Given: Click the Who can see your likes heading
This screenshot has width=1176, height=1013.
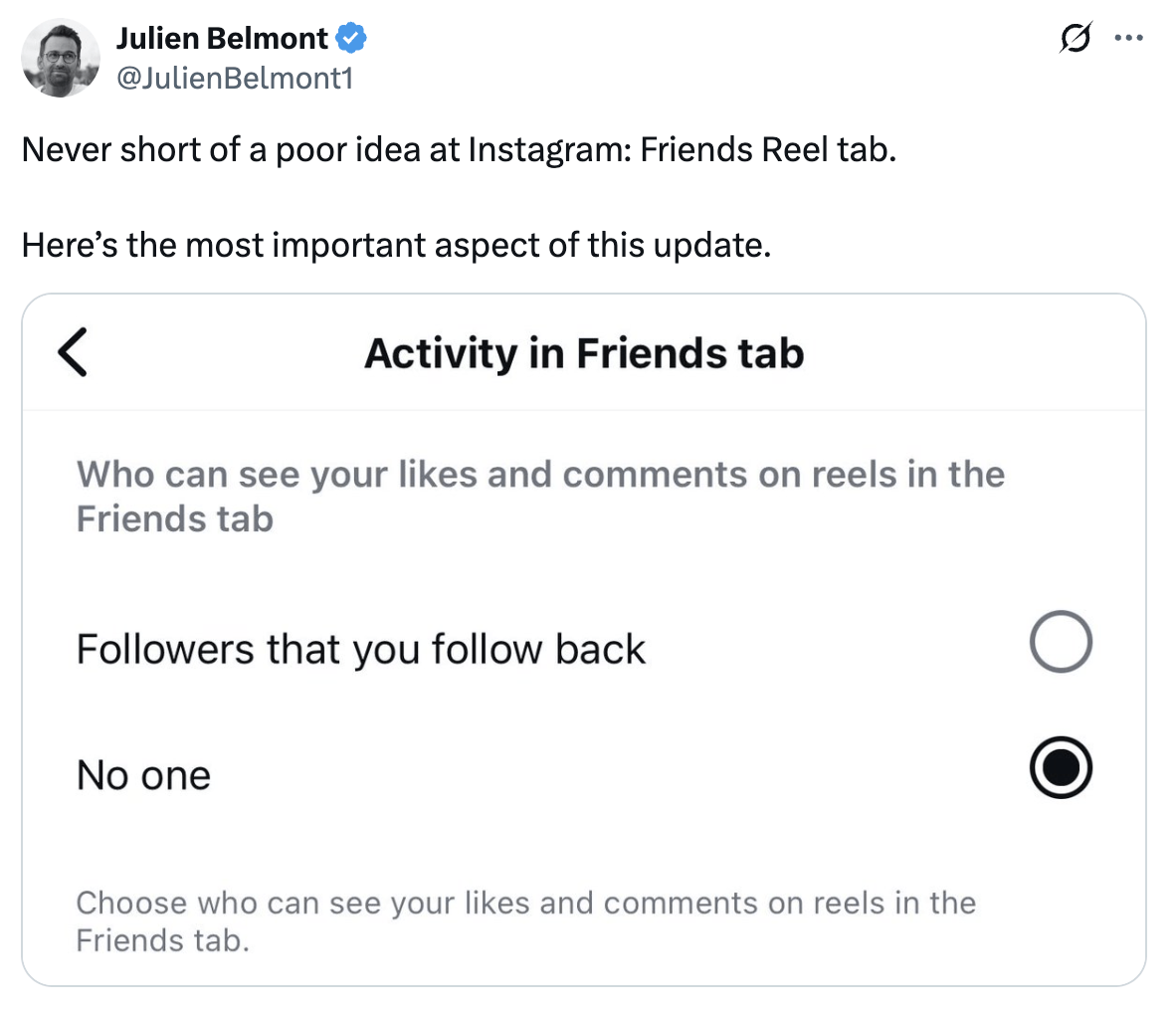Looking at the screenshot, I should point(540,475).
